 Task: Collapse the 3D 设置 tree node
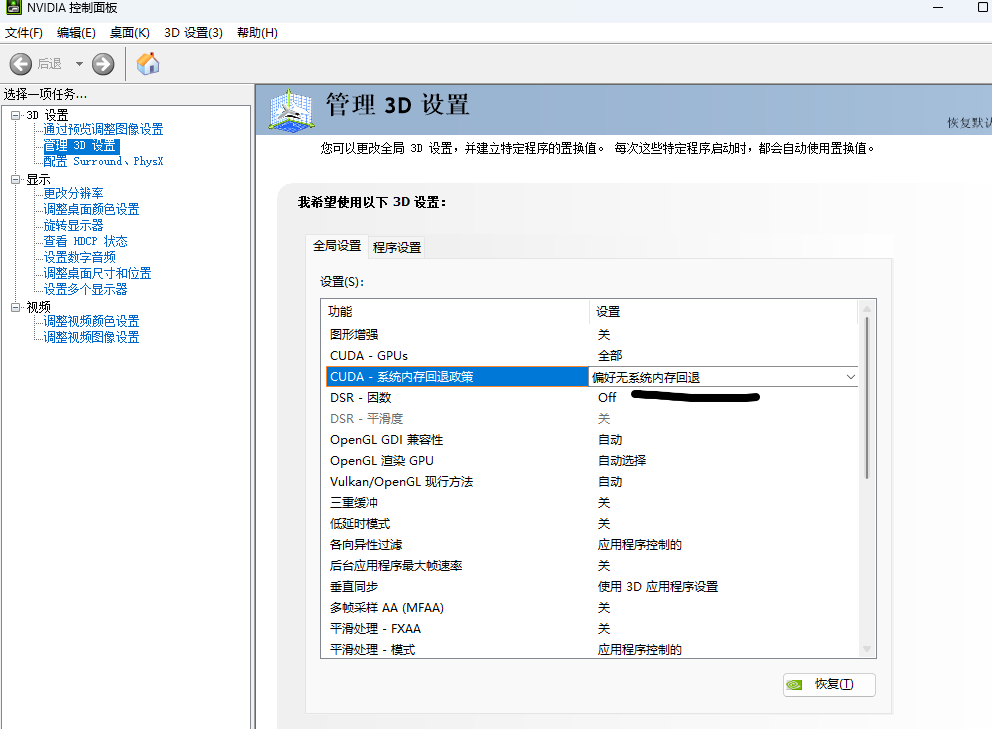click(16, 115)
